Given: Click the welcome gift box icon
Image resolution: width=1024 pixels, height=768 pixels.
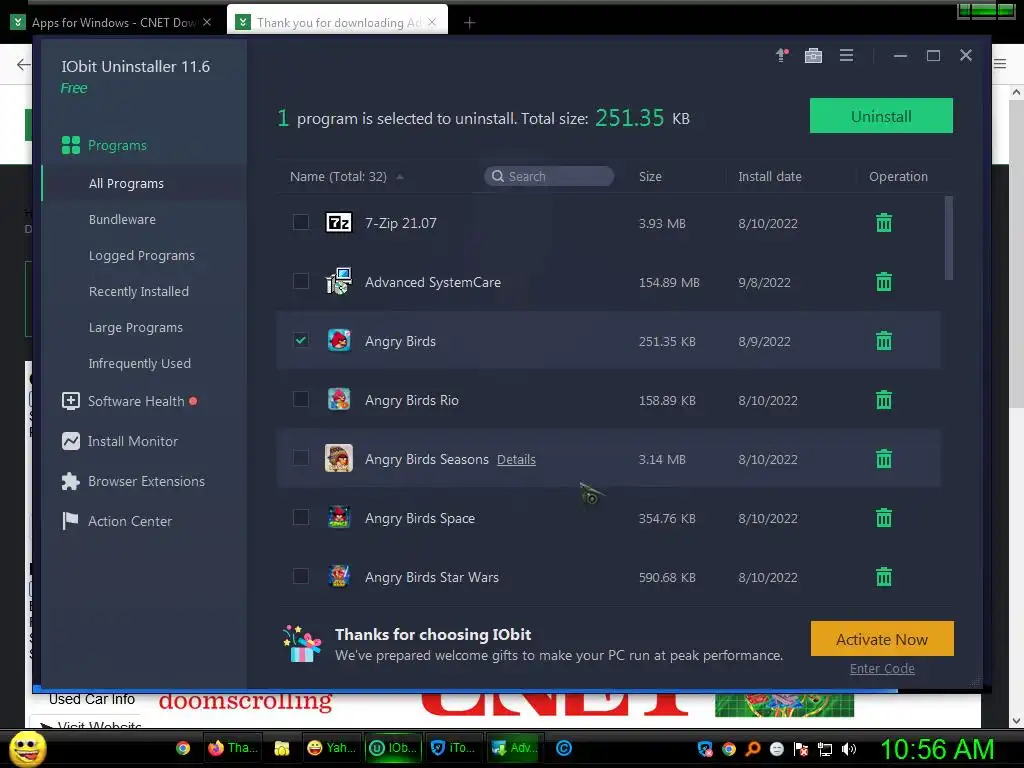Looking at the screenshot, I should 302,644.
